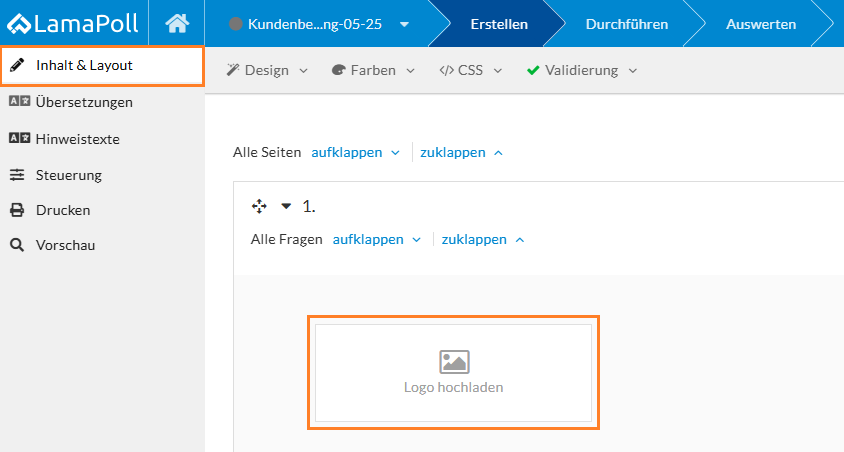Viewport: 844px width, 452px height.
Task: Click the home icon in header
Action: pyautogui.click(x=177, y=23)
